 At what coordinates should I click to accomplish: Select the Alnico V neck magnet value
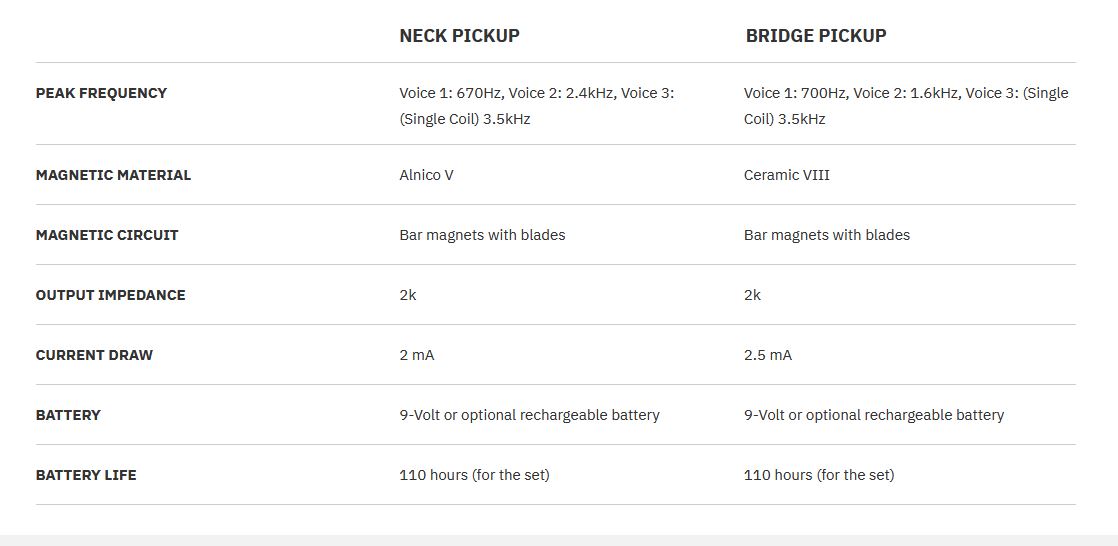point(426,175)
